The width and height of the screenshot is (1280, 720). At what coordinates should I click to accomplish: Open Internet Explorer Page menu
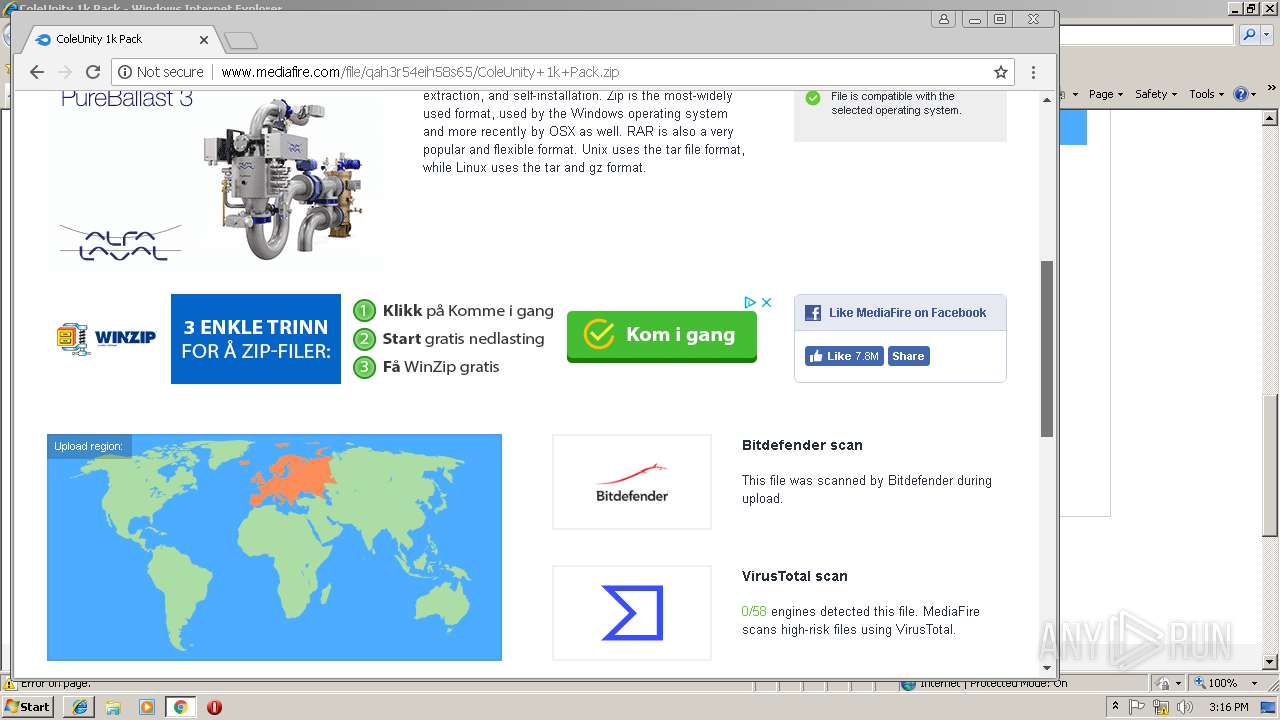pos(1105,94)
